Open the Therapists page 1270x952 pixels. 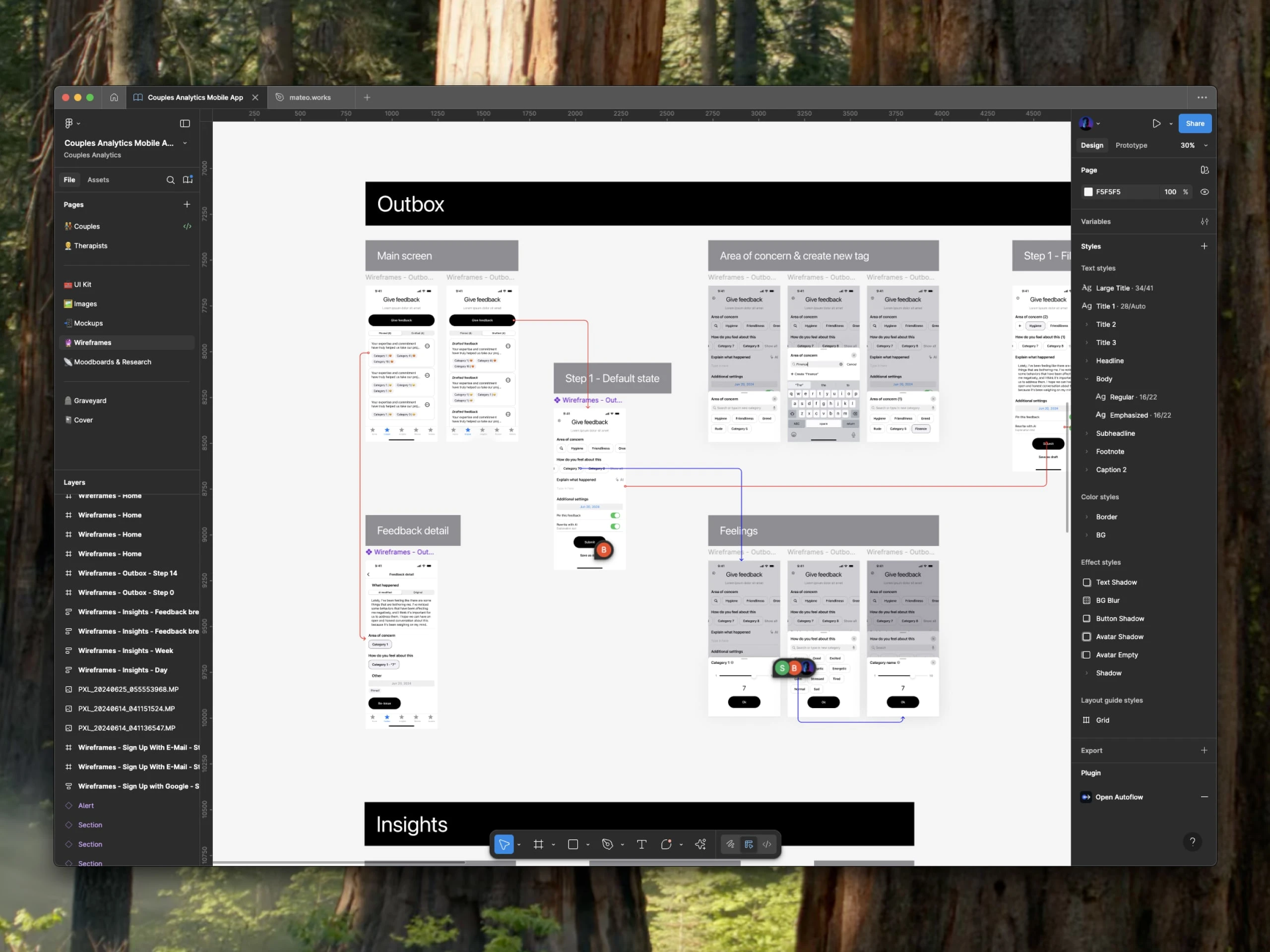click(x=127, y=245)
